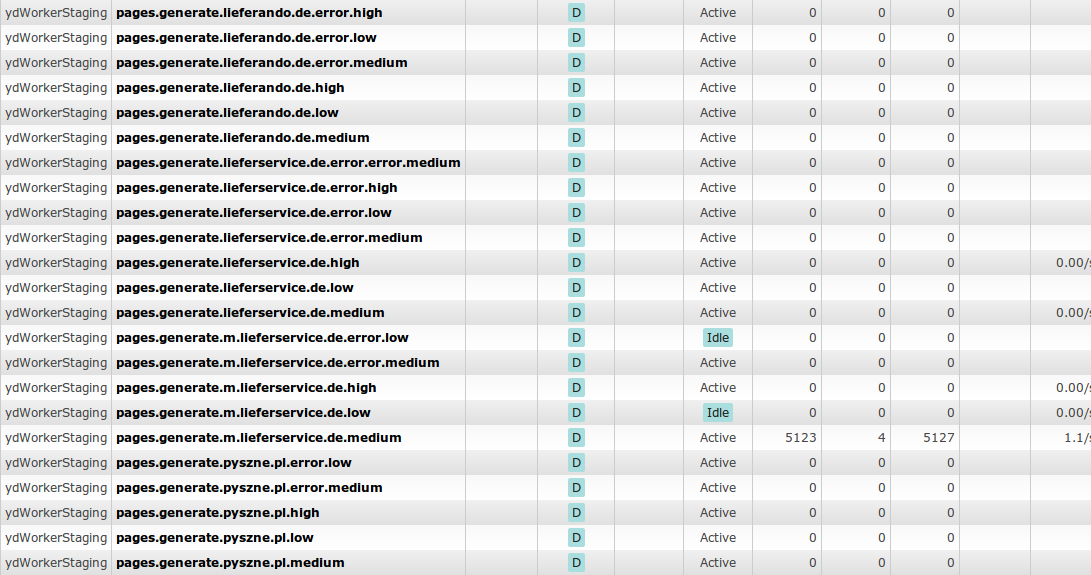Click D badge in lieferservice.de.error.error.medium row
Screen dimensions: 1091x575
click(x=576, y=163)
